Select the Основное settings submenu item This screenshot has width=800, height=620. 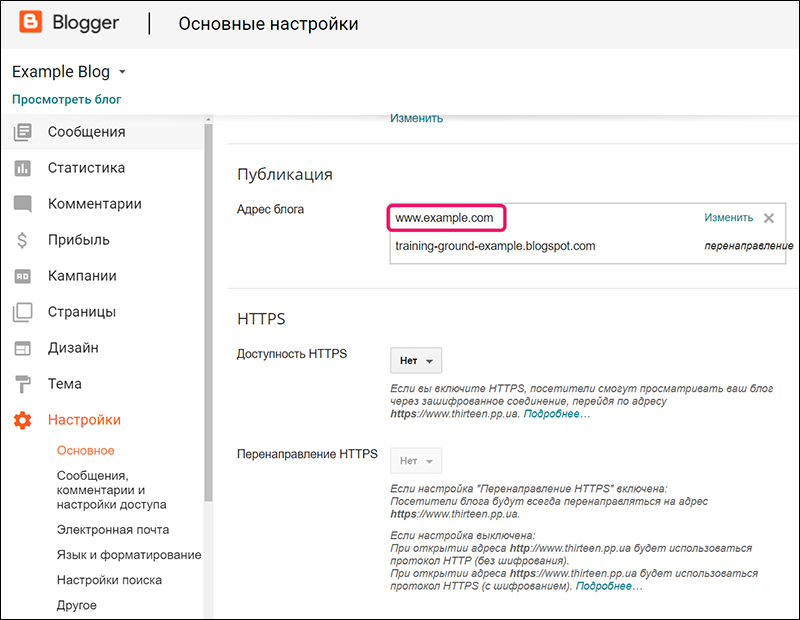click(x=86, y=451)
